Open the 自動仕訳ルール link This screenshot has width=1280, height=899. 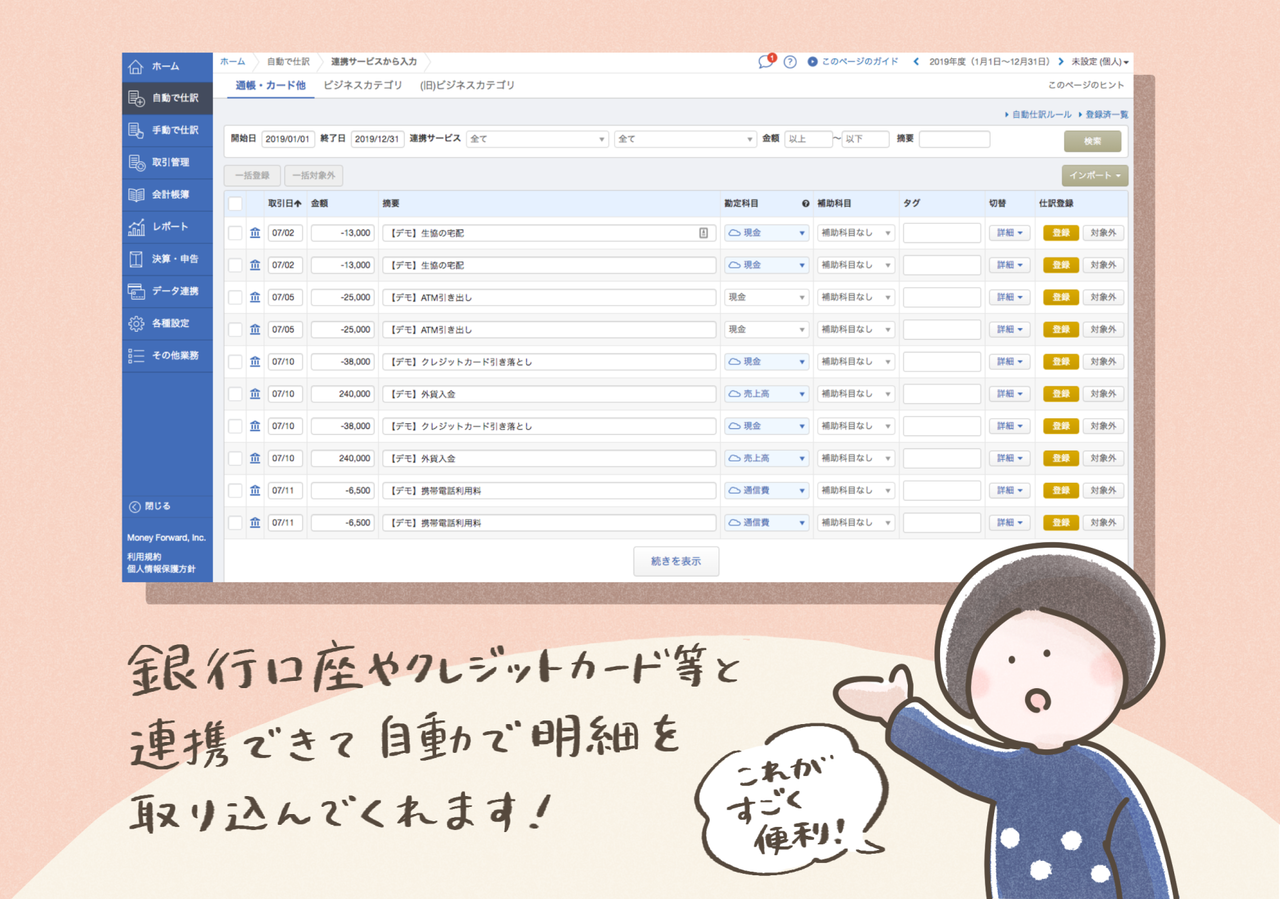click(1038, 115)
